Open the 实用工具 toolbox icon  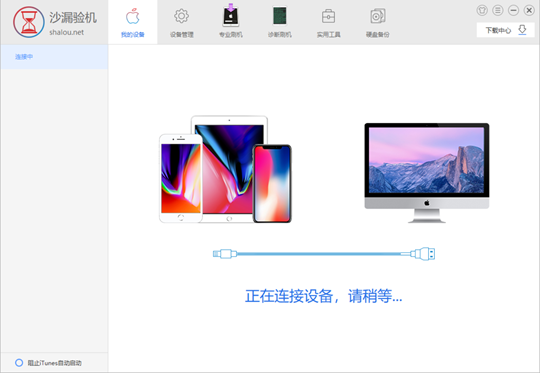329,16
